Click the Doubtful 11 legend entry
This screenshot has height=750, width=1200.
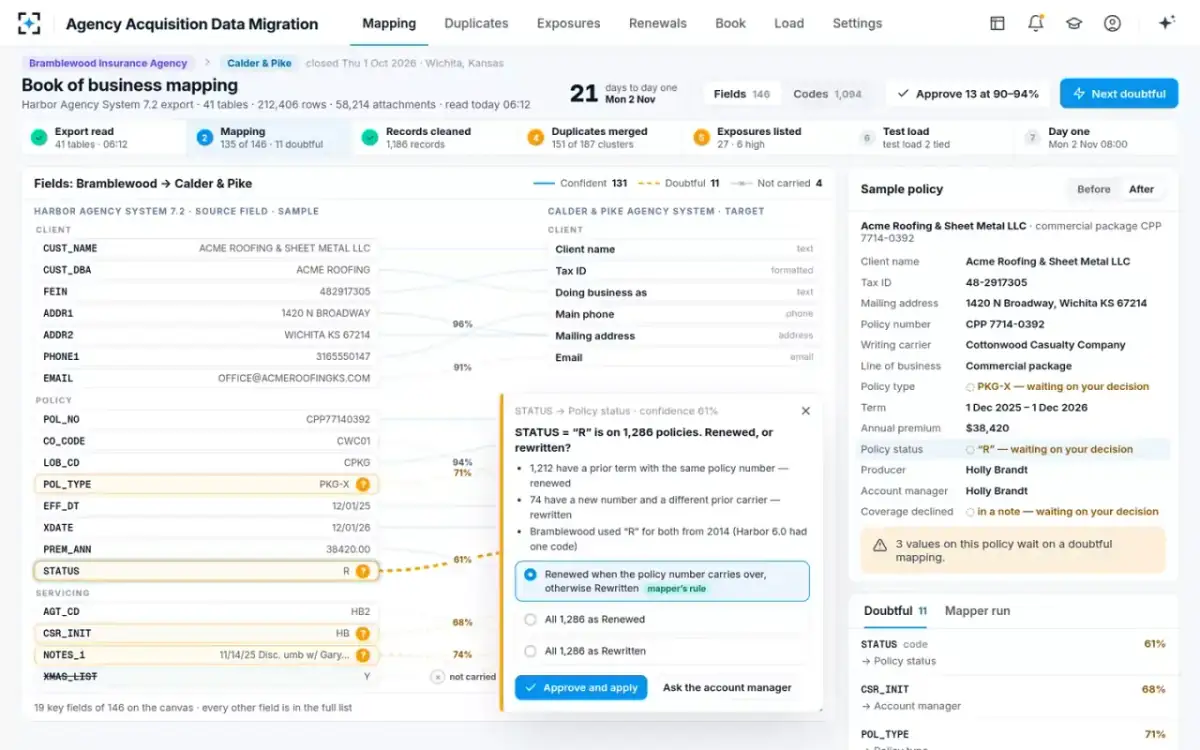tap(679, 183)
